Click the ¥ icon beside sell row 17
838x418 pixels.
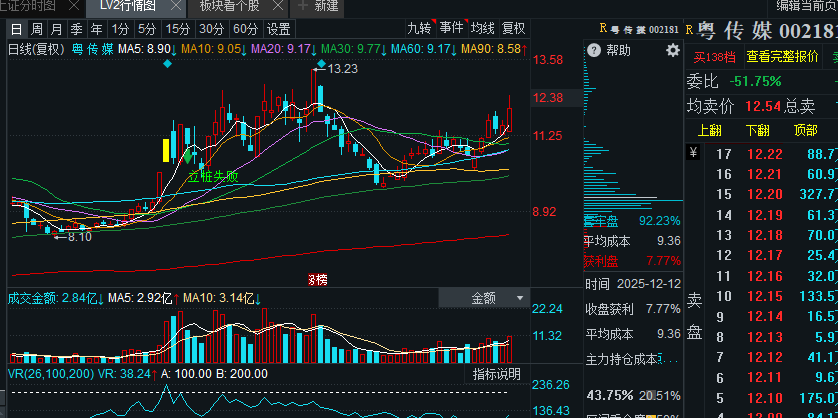pos(693,153)
